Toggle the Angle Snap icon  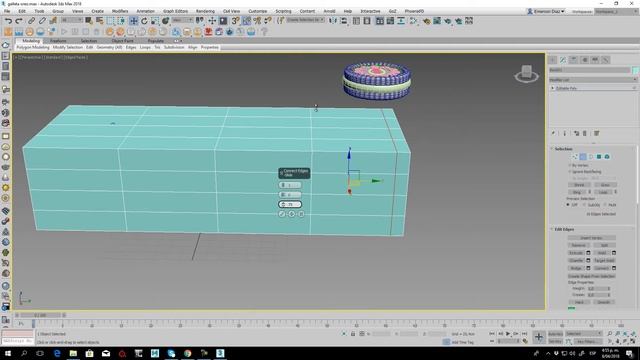[x=247, y=21]
